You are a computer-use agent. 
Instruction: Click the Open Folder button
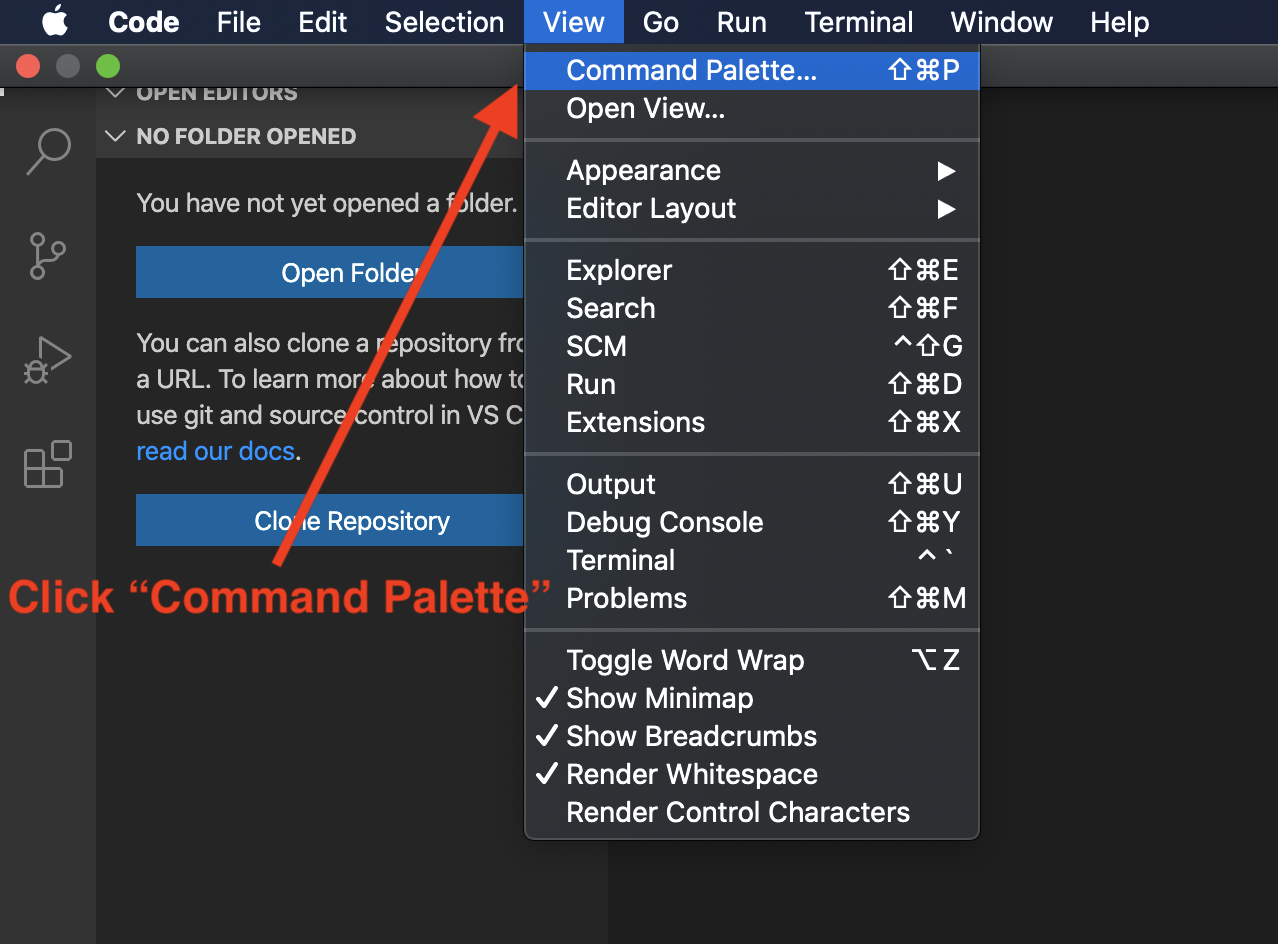(350, 272)
